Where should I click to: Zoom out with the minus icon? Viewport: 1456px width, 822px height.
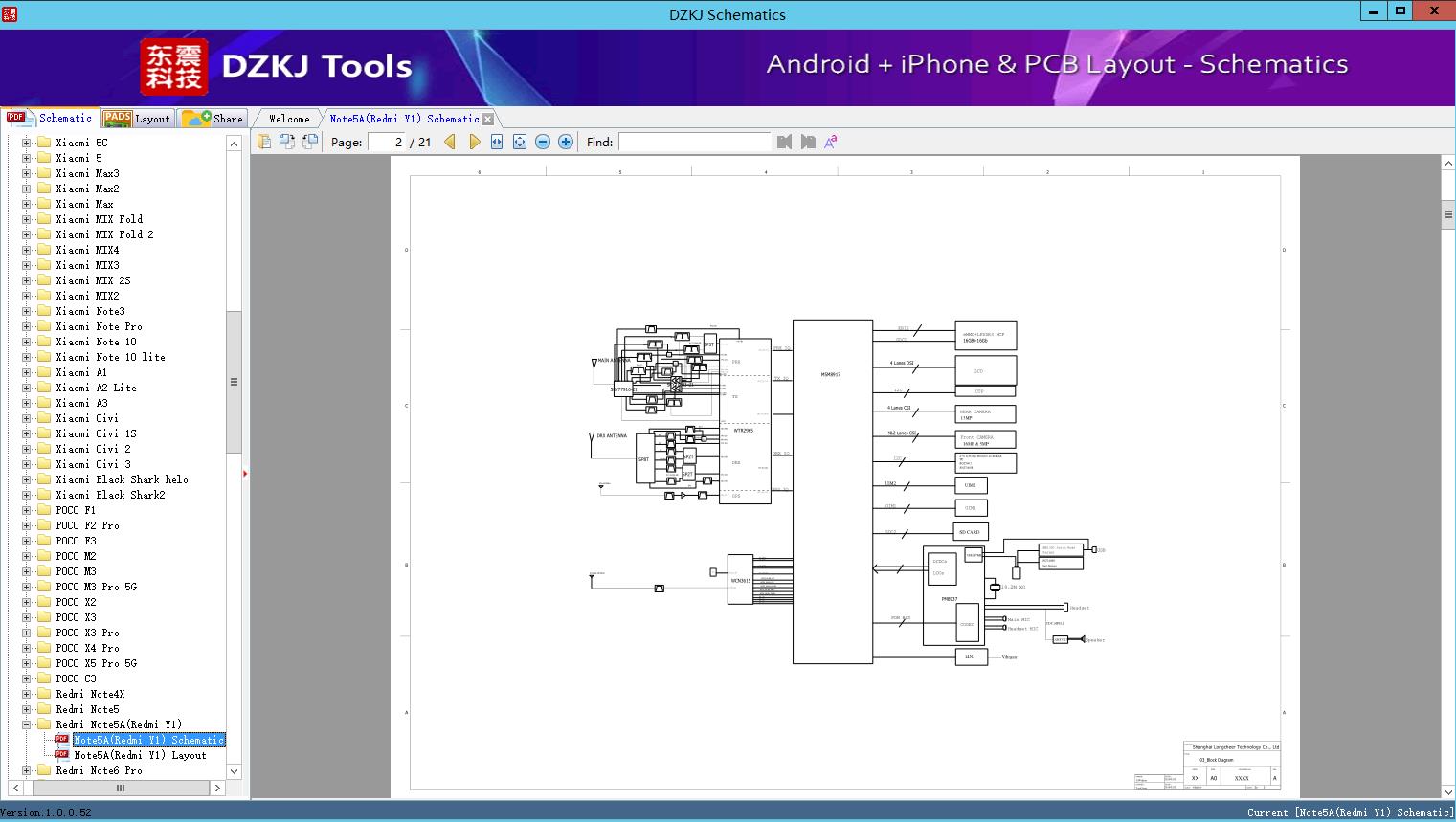click(543, 142)
